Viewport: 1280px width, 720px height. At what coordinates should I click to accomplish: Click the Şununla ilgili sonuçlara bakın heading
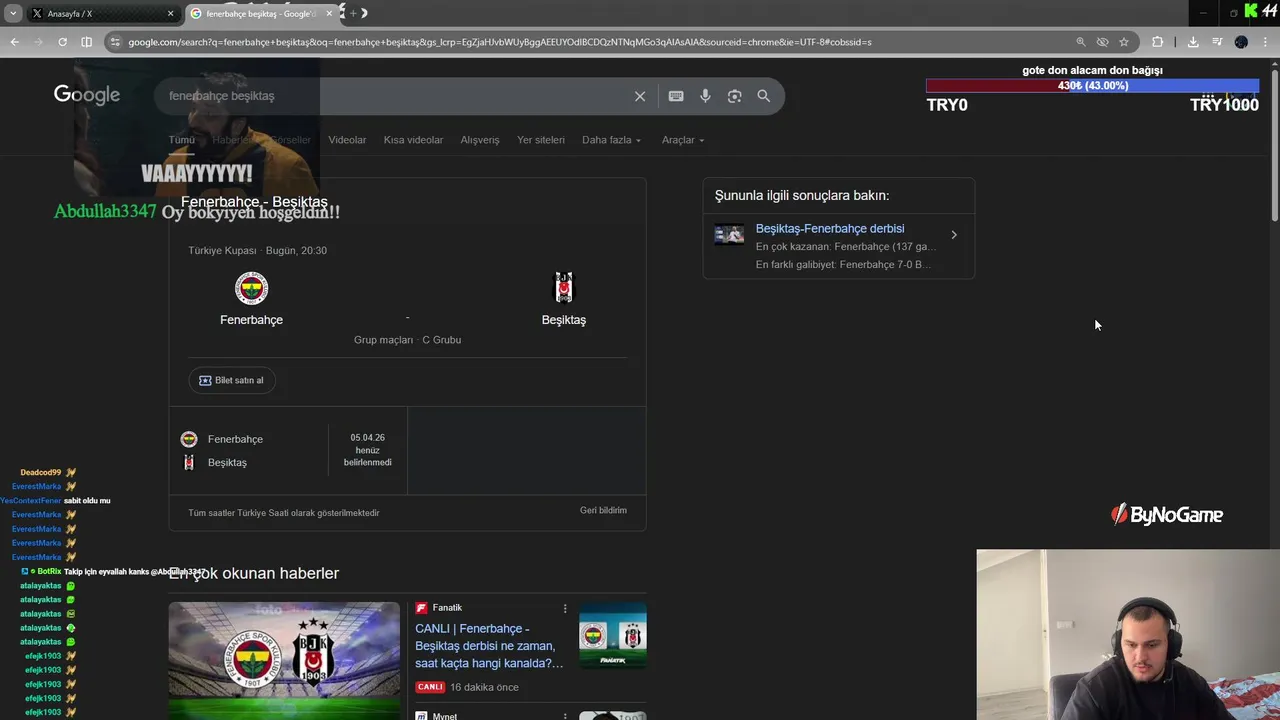[802, 196]
